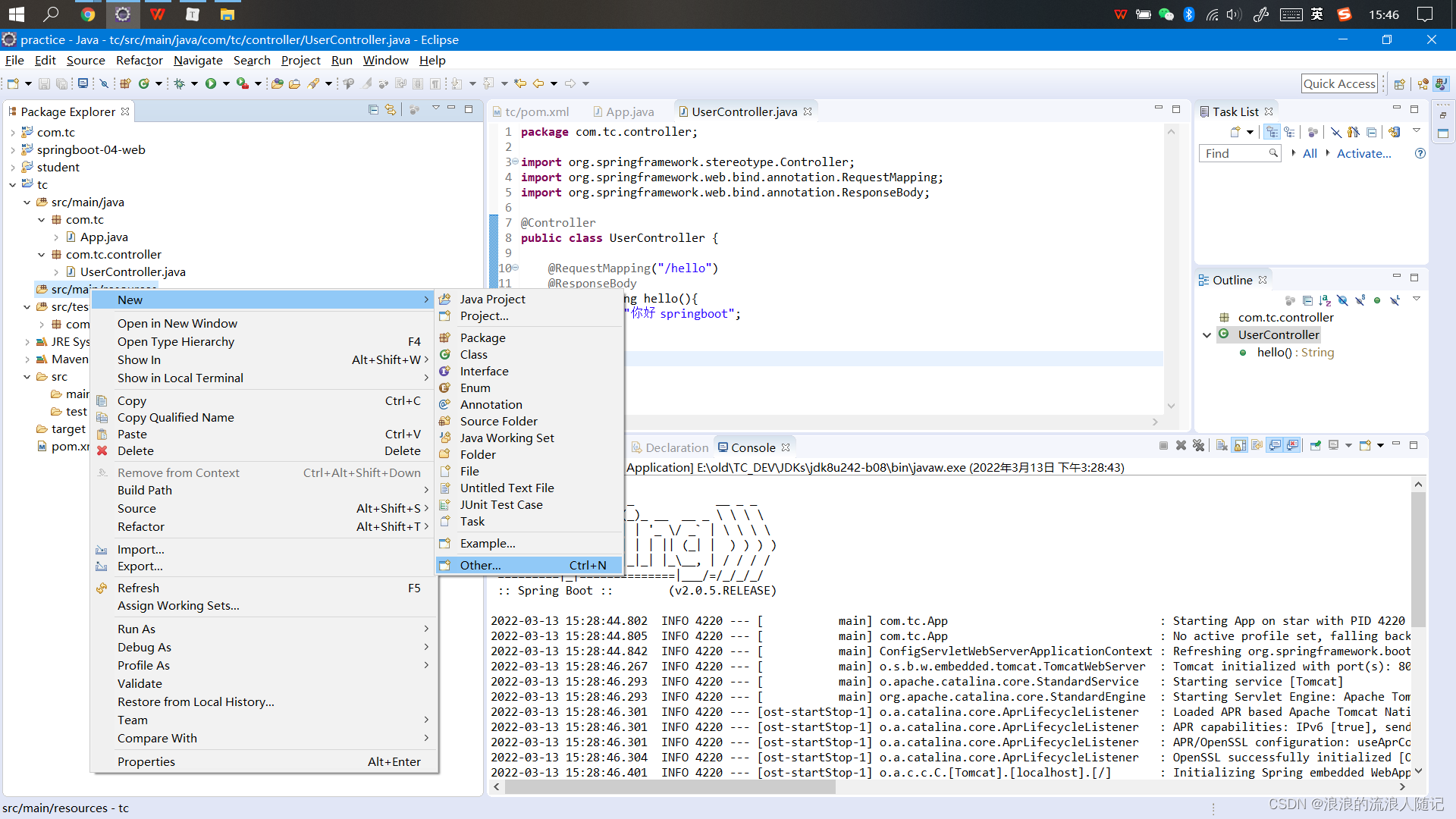This screenshot has height=819, width=1456.
Task: Open the Outline view menu triangle
Action: pos(1416,299)
